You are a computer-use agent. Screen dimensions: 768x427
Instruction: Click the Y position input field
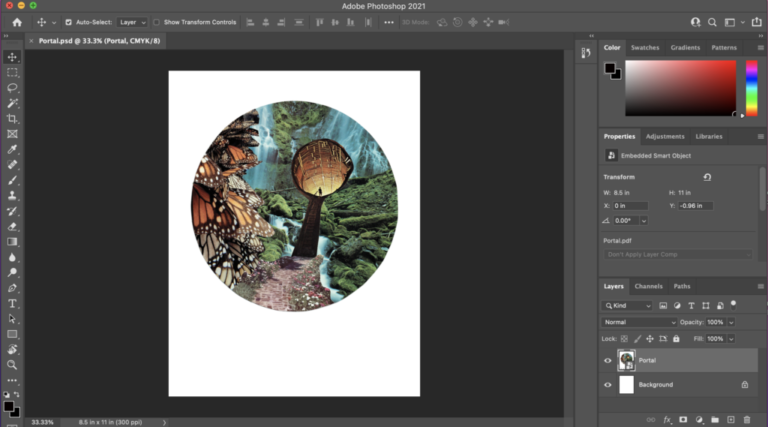[x=694, y=205]
